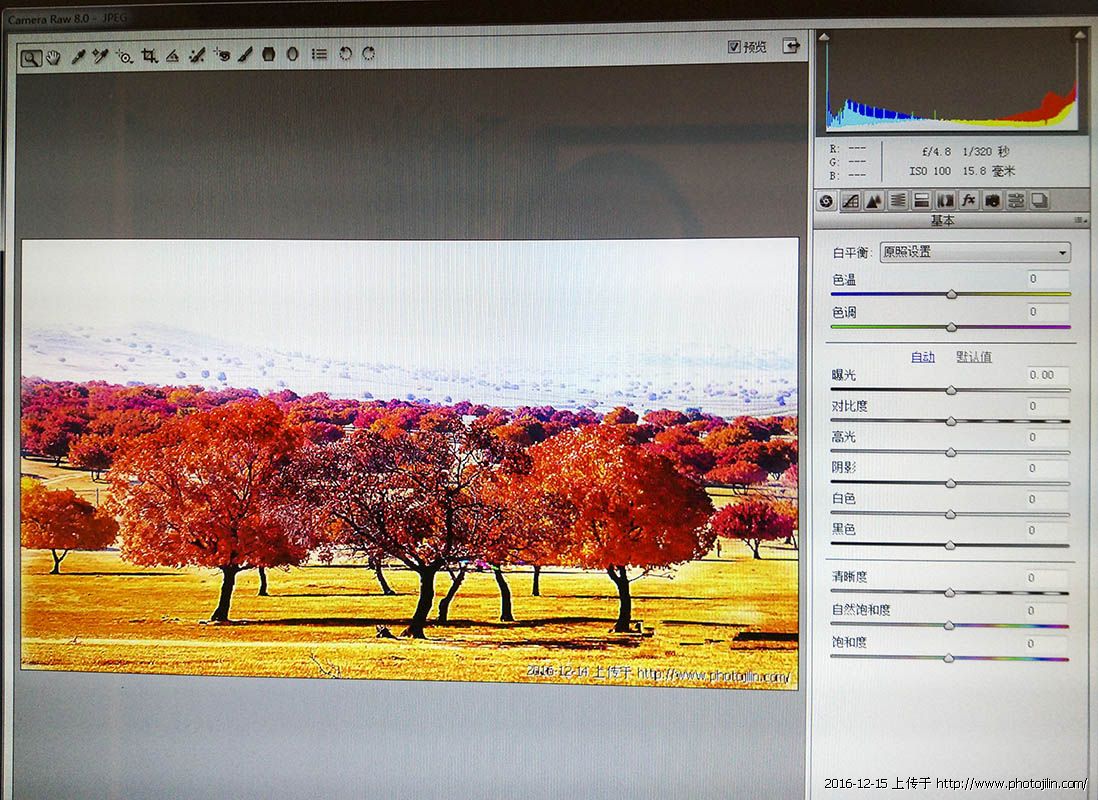
Task: Switch to the Tone Curve tab
Action: (x=850, y=200)
